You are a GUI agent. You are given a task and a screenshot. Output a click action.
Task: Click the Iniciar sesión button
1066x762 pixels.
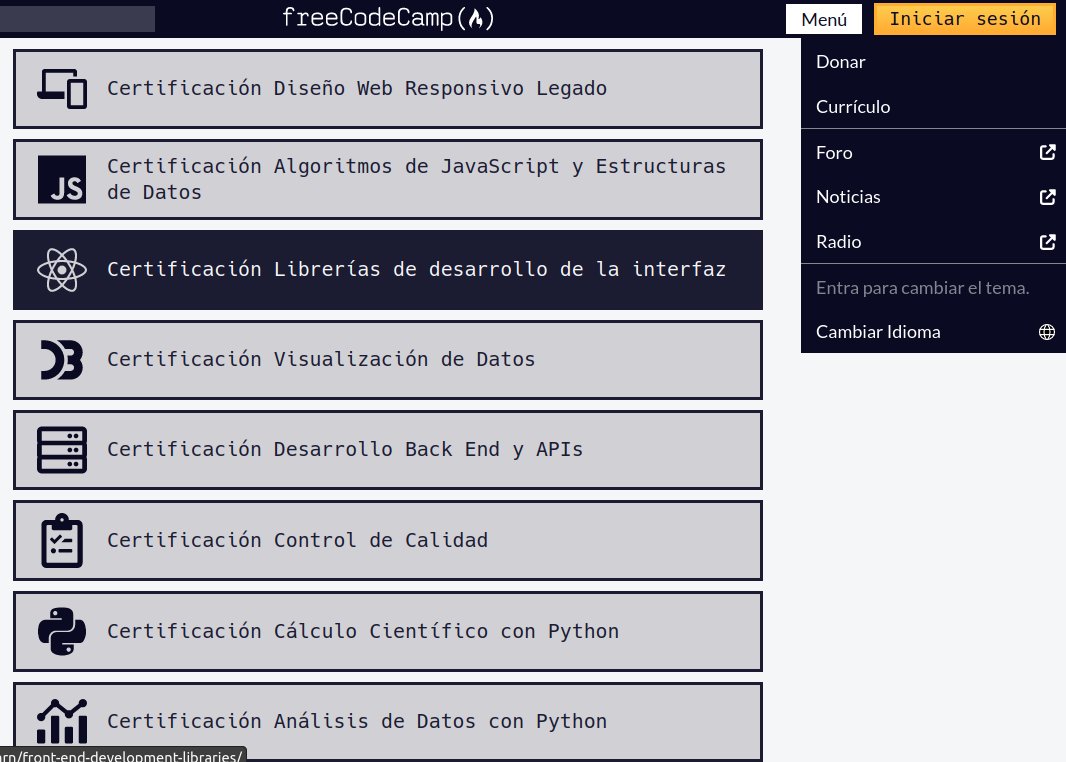click(965, 19)
